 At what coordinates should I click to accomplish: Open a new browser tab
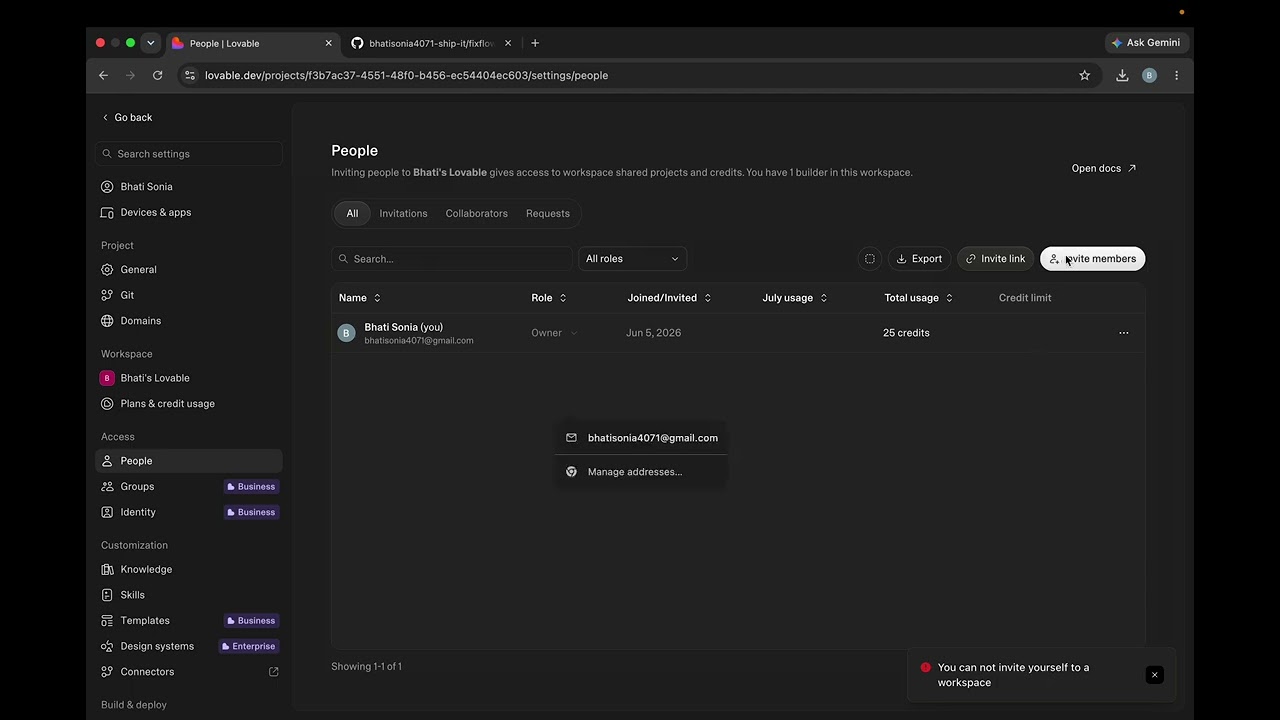(535, 43)
